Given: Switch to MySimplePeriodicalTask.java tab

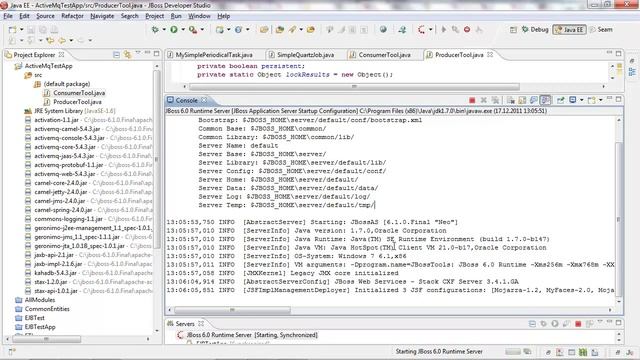Looking at the screenshot, I should coord(209,55).
